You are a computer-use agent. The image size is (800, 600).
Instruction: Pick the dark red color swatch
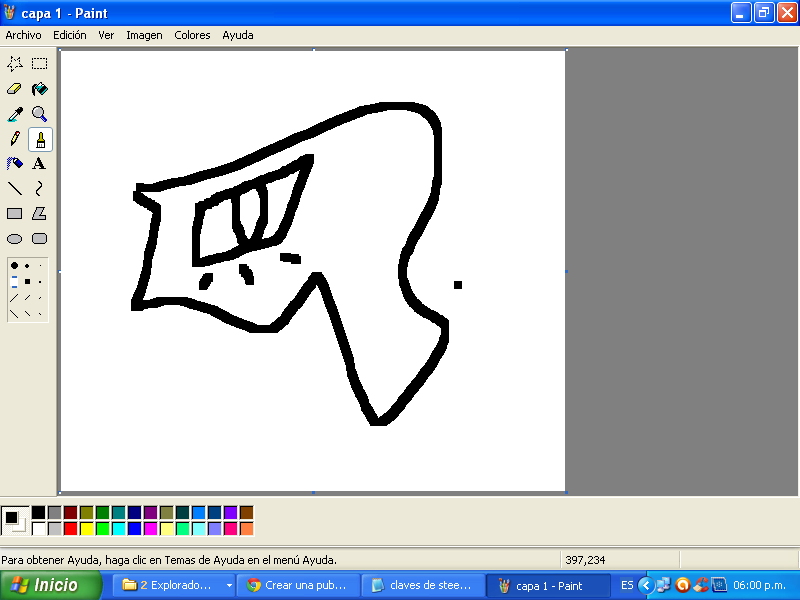(70, 512)
